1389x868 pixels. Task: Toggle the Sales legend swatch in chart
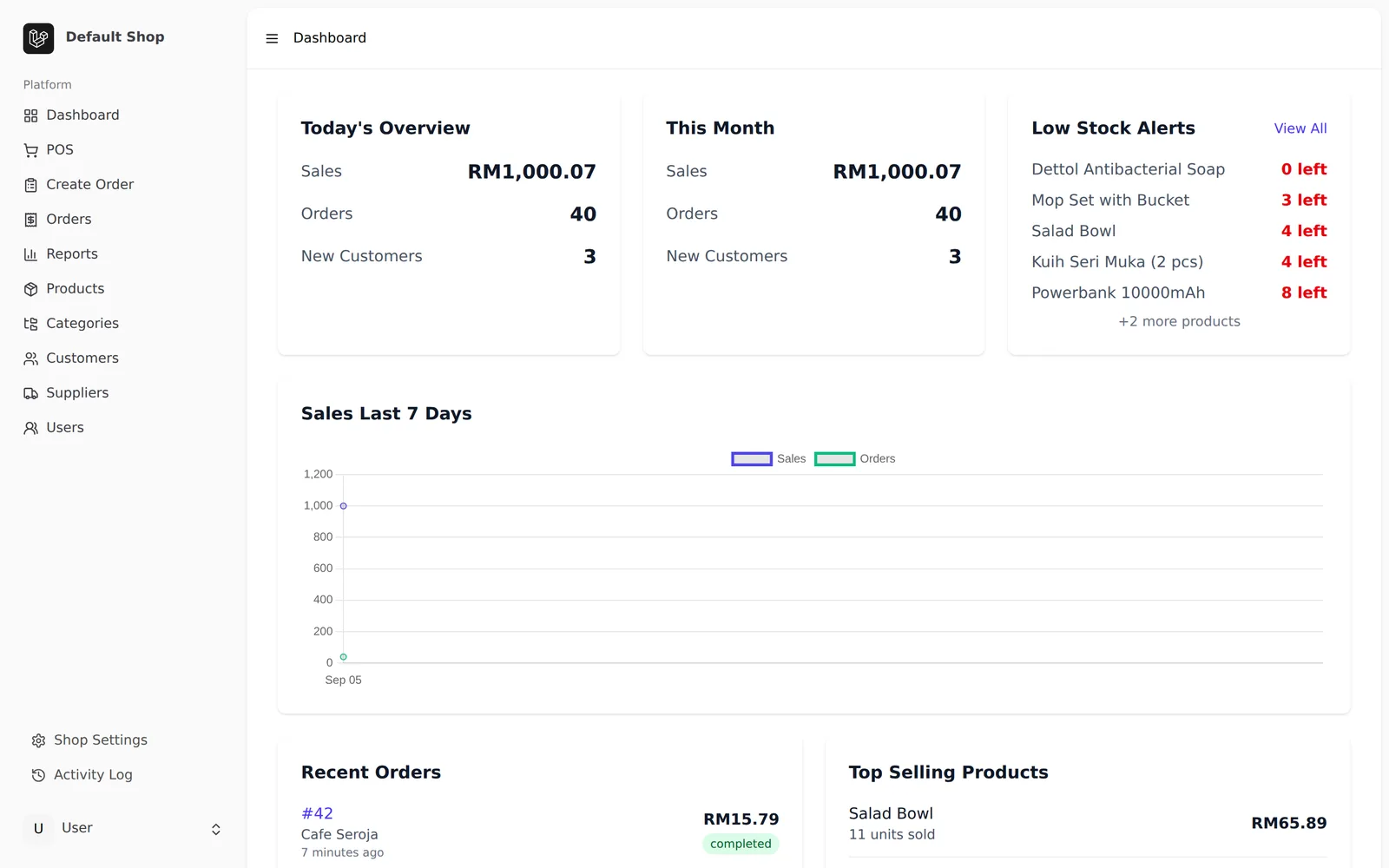coord(752,459)
